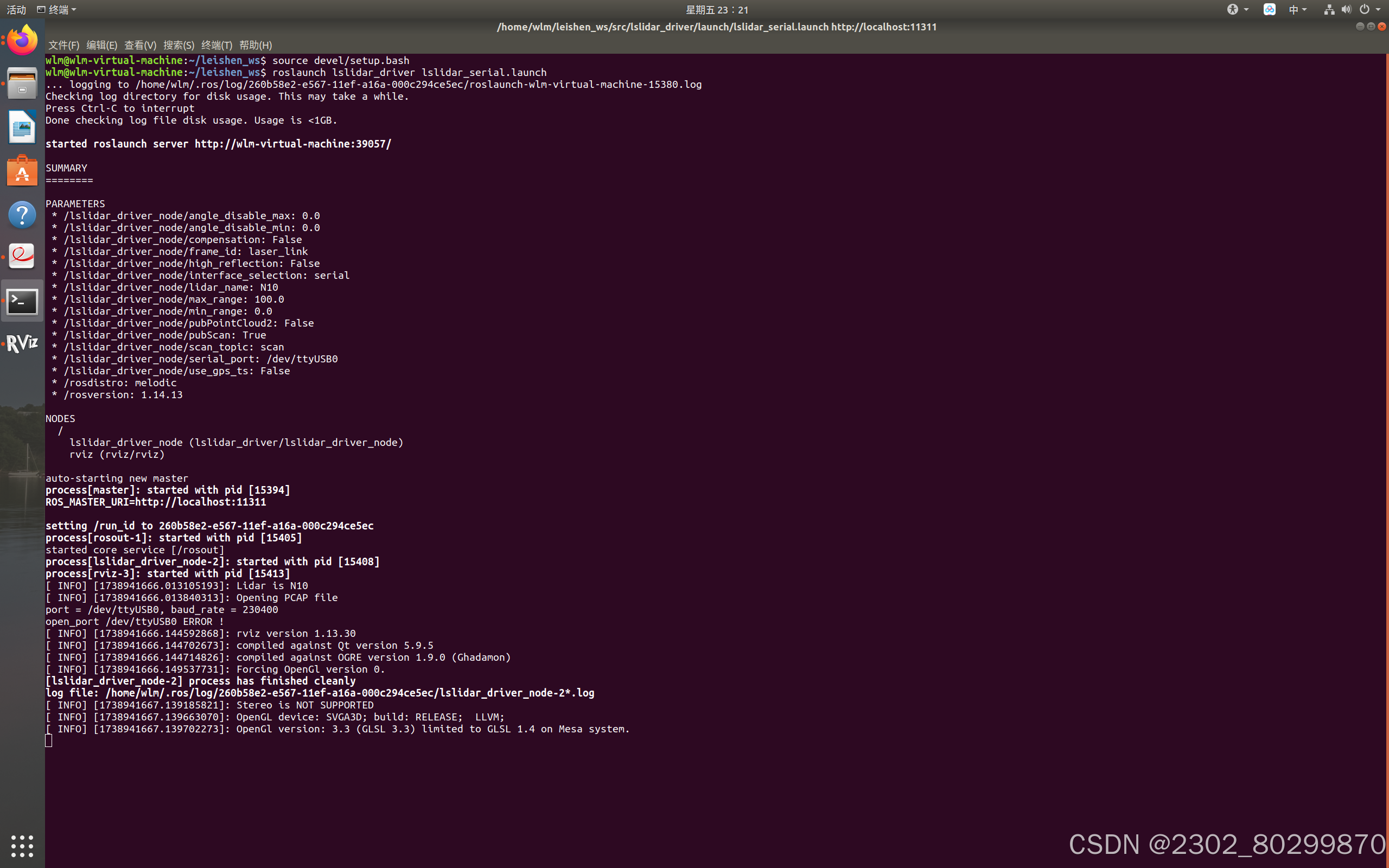Open the 帮助(H) menu
1389x868 pixels.
click(x=256, y=45)
